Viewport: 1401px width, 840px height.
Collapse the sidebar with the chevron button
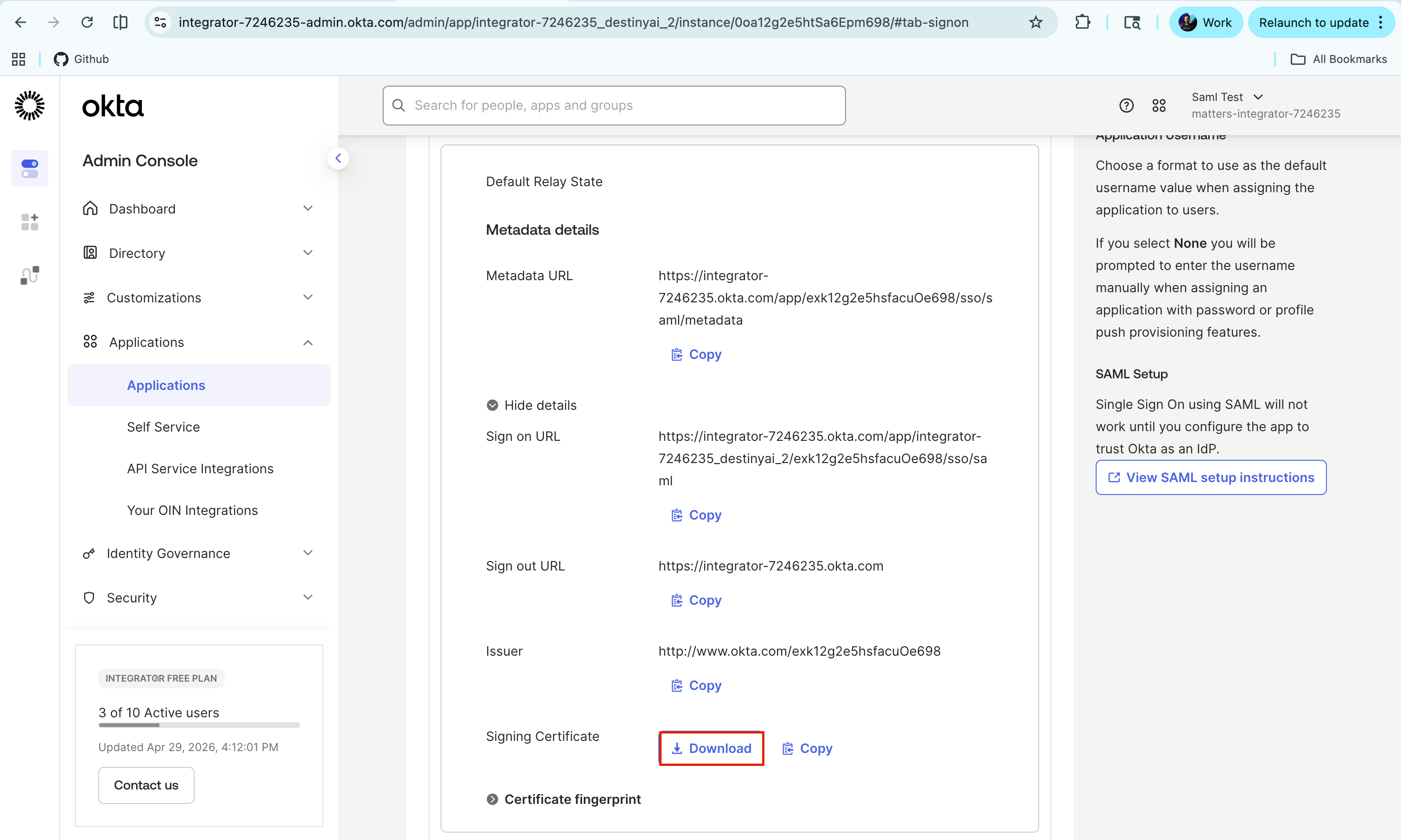pyautogui.click(x=338, y=158)
